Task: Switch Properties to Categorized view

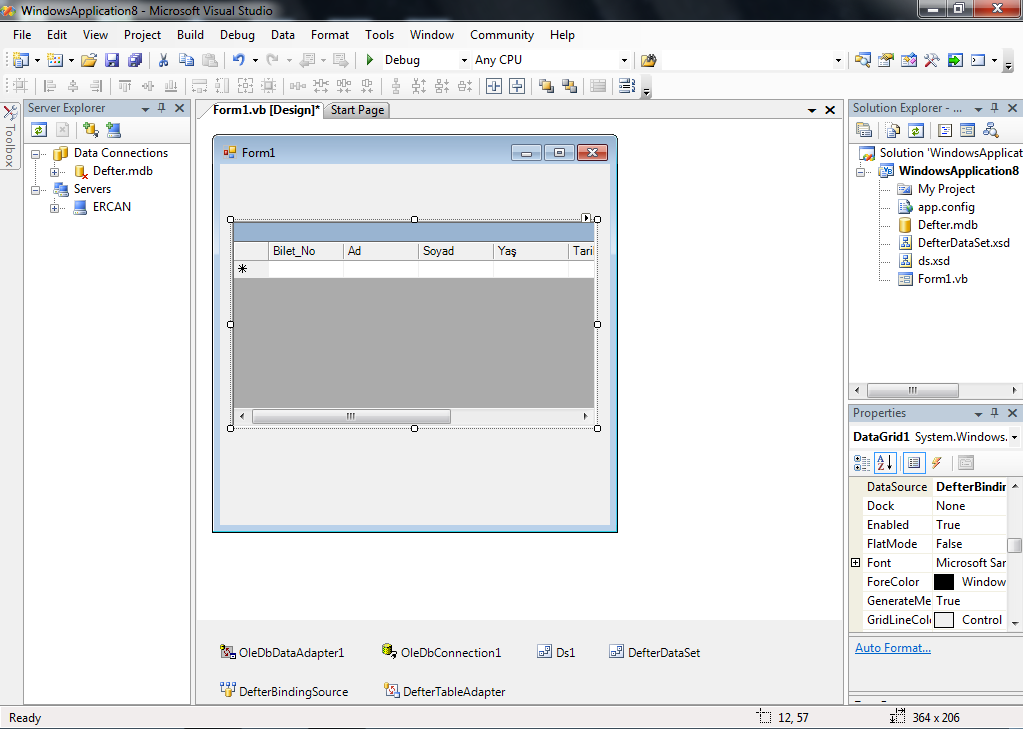Action: [862, 463]
